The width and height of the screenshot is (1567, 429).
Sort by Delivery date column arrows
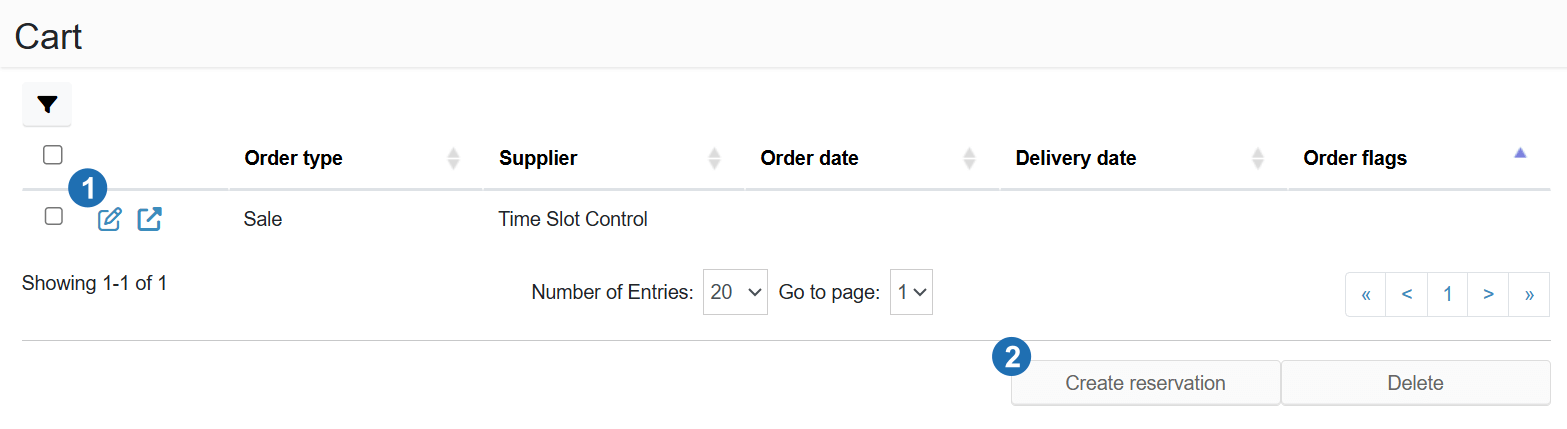[1258, 158]
